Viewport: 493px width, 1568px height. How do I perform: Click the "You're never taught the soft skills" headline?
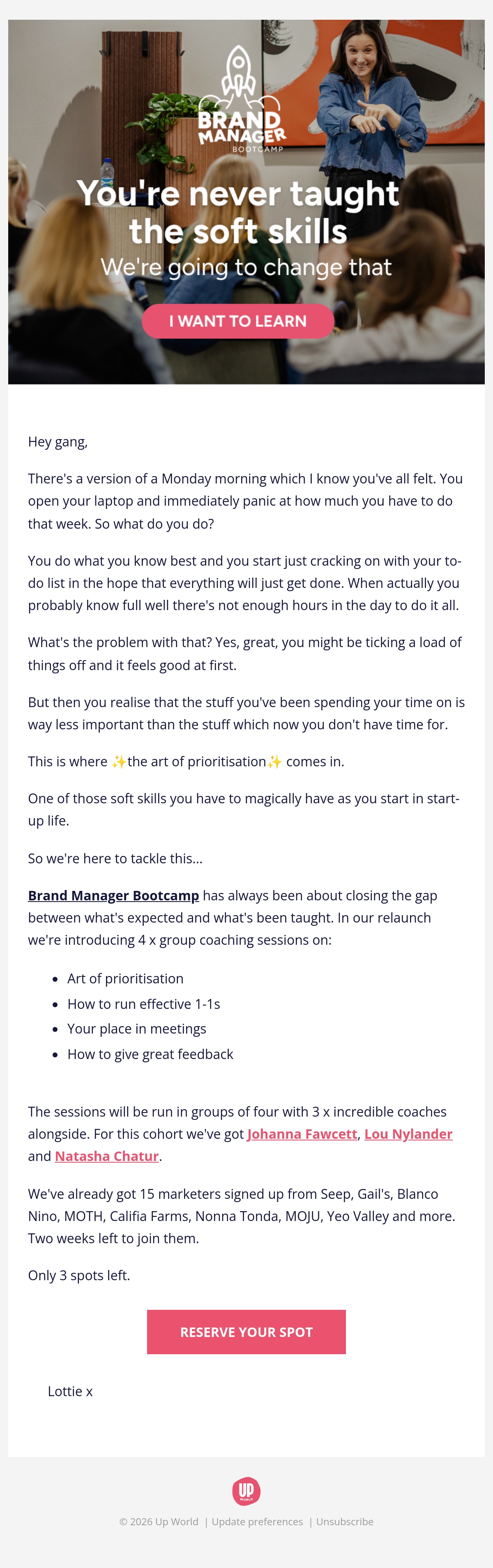238,212
